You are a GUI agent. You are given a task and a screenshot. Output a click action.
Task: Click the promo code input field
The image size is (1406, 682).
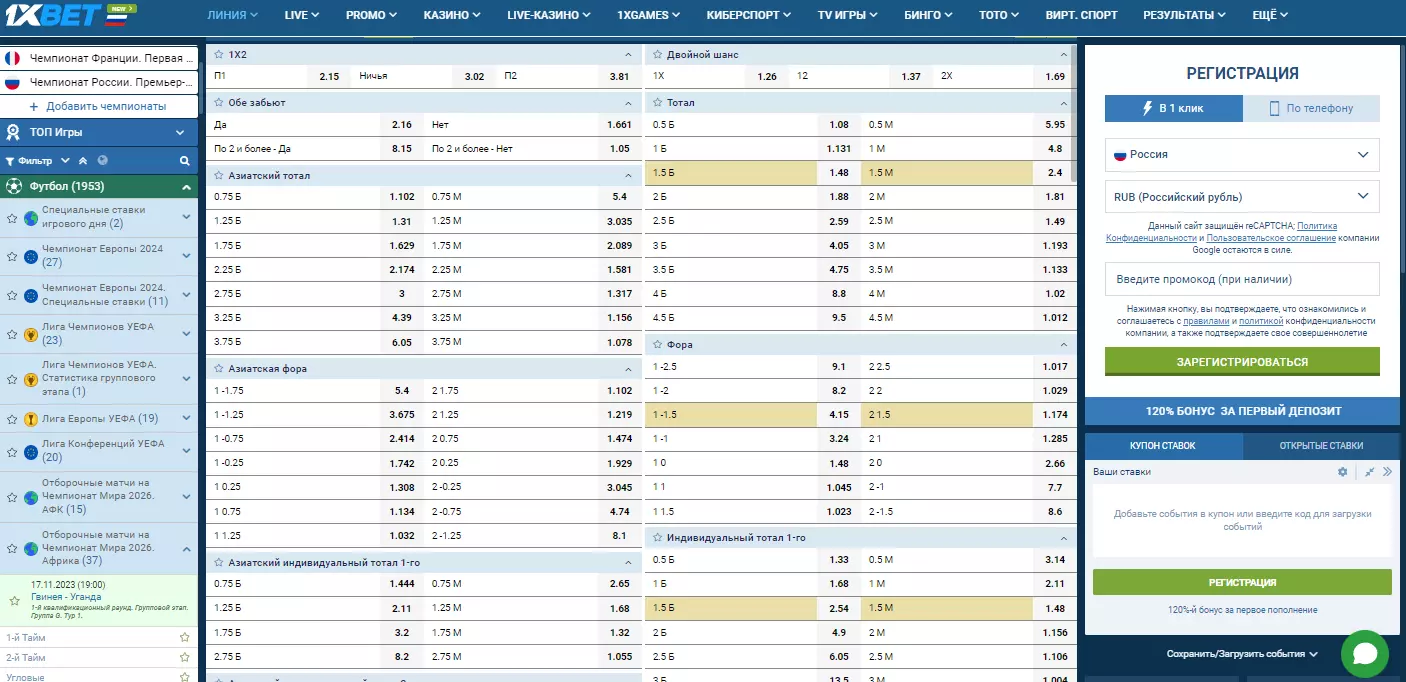coord(1241,279)
